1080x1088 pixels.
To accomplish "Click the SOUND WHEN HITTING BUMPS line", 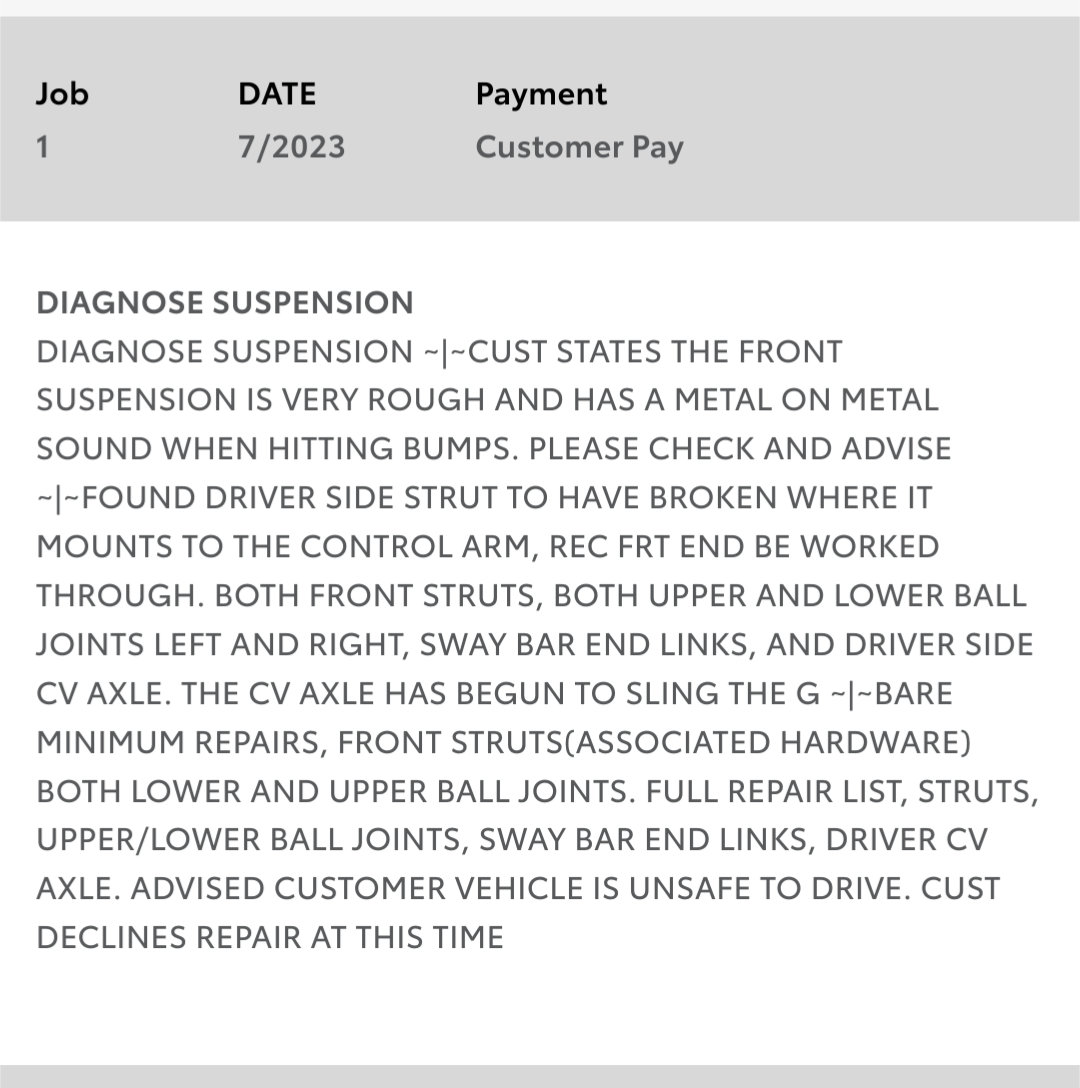I will pos(493,449).
